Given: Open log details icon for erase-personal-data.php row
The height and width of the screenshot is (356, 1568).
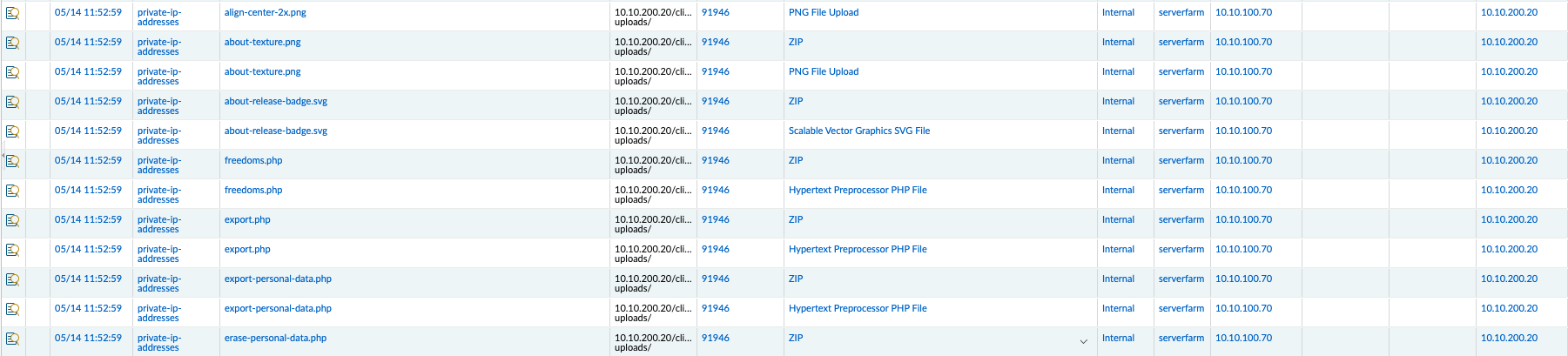Looking at the screenshot, I should [12, 339].
